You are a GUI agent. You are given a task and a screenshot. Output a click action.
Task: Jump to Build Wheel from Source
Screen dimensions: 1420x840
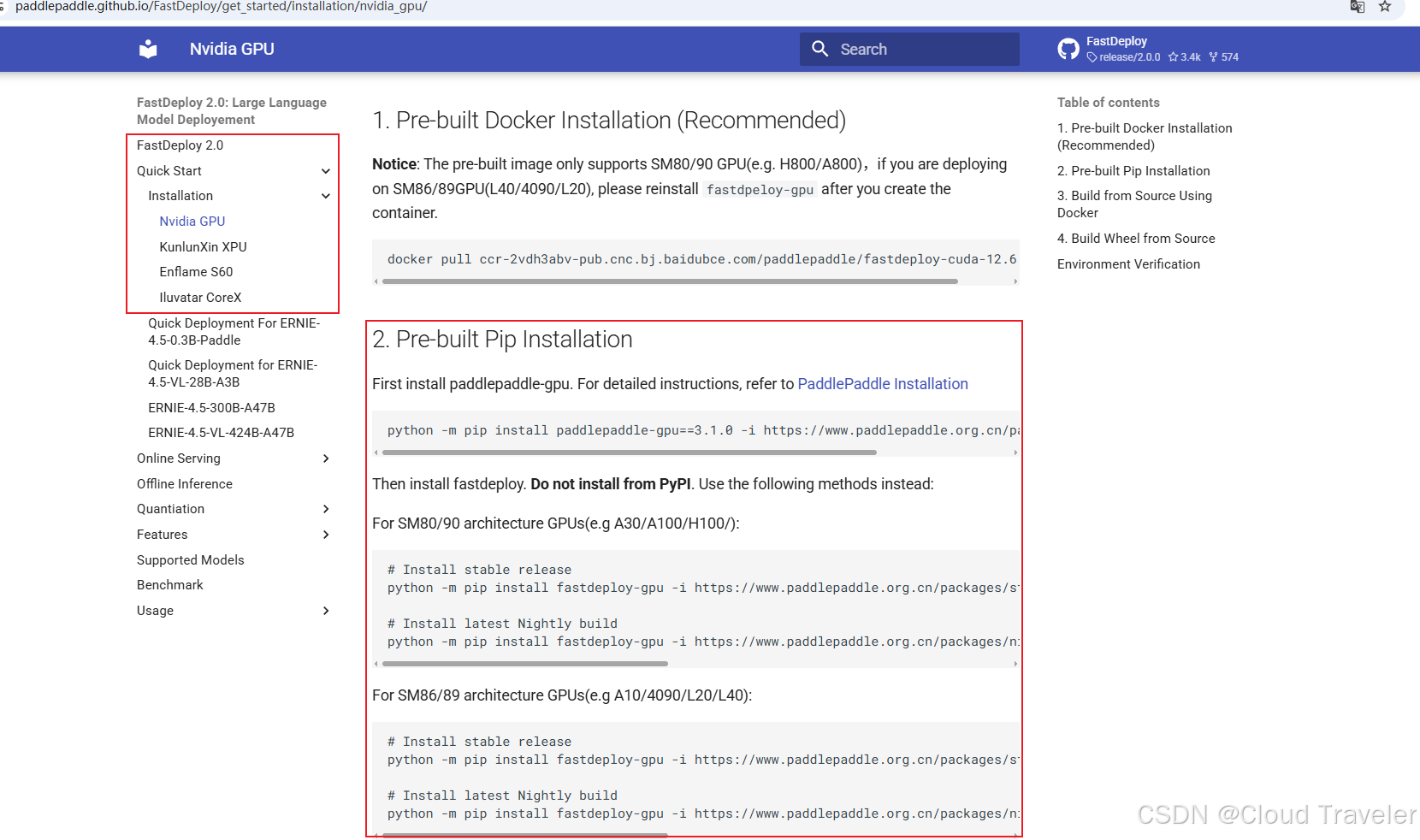click(x=1136, y=239)
